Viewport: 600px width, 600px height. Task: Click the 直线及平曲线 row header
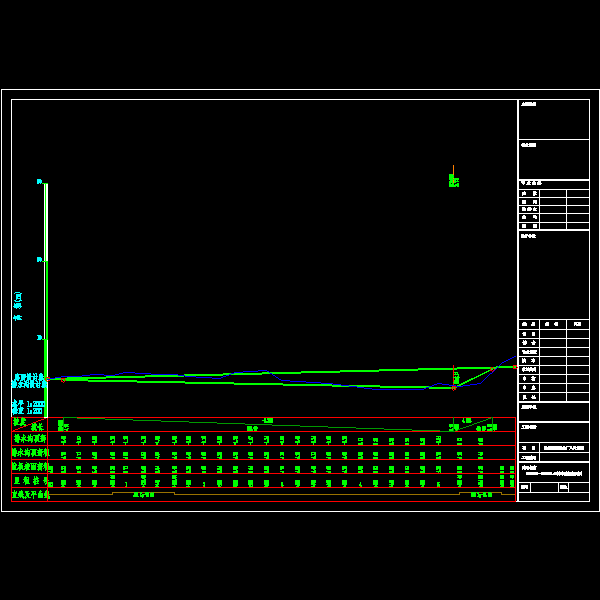[30, 494]
